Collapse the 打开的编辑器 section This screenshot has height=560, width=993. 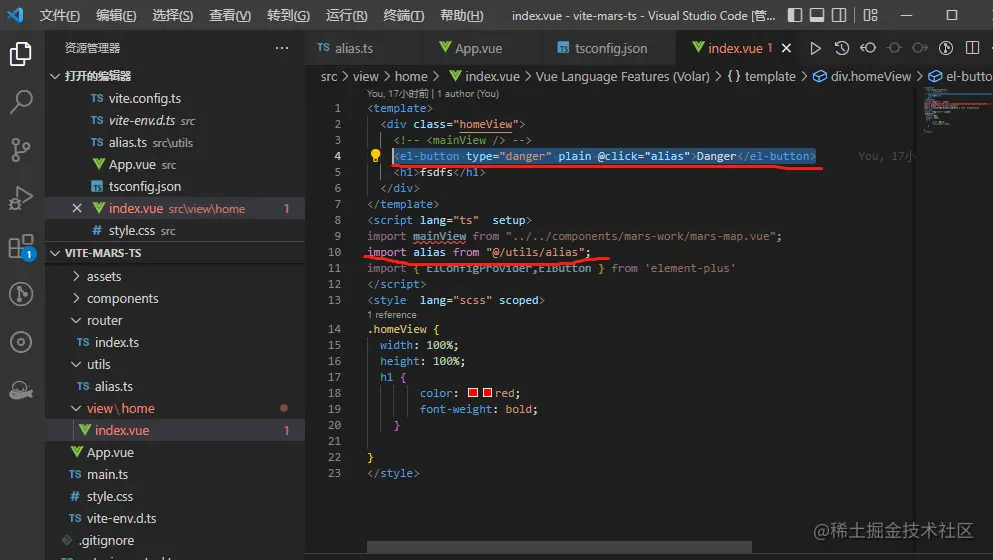(55, 76)
